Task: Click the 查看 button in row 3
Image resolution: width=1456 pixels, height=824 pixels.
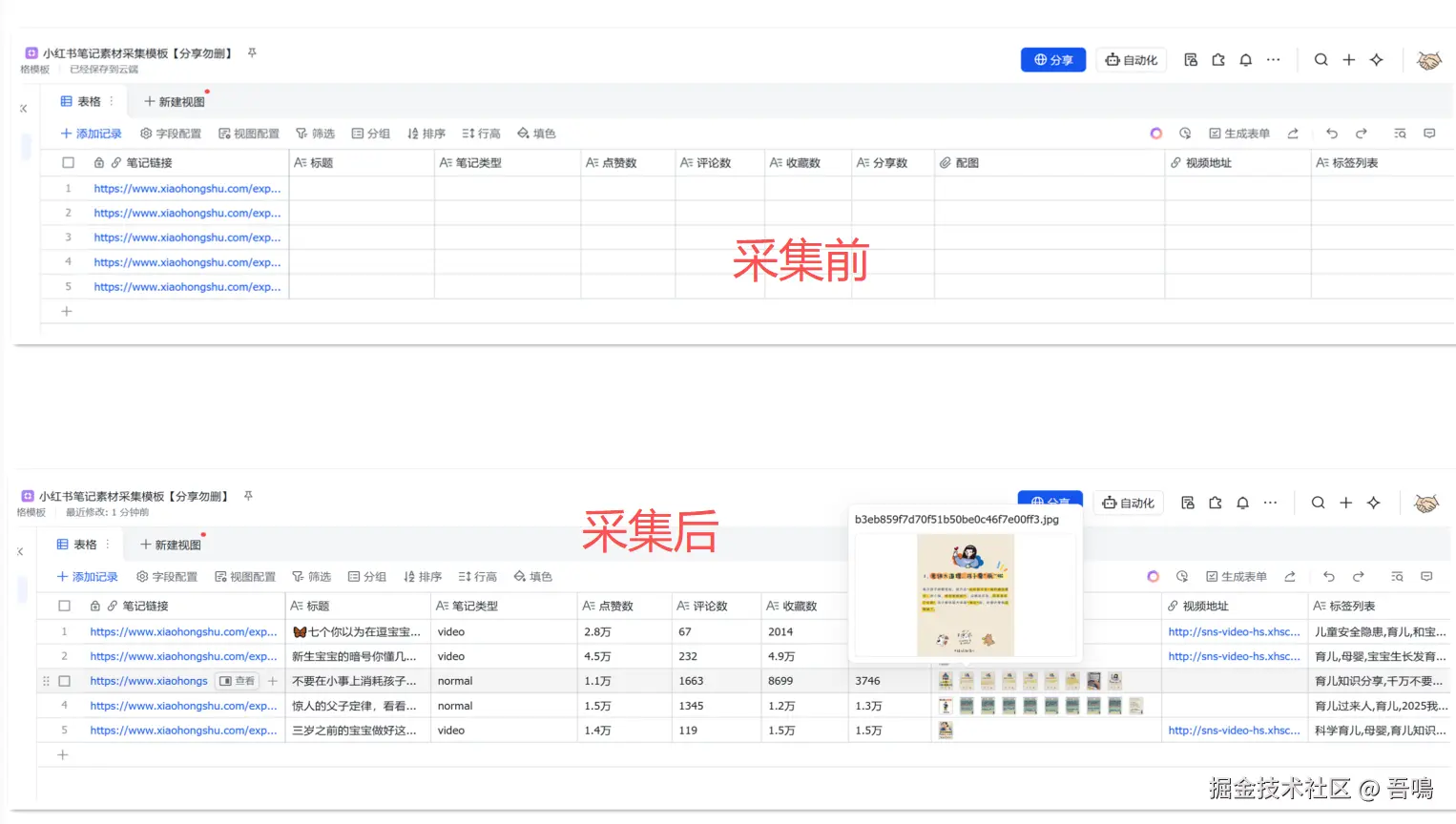Action: click(238, 681)
